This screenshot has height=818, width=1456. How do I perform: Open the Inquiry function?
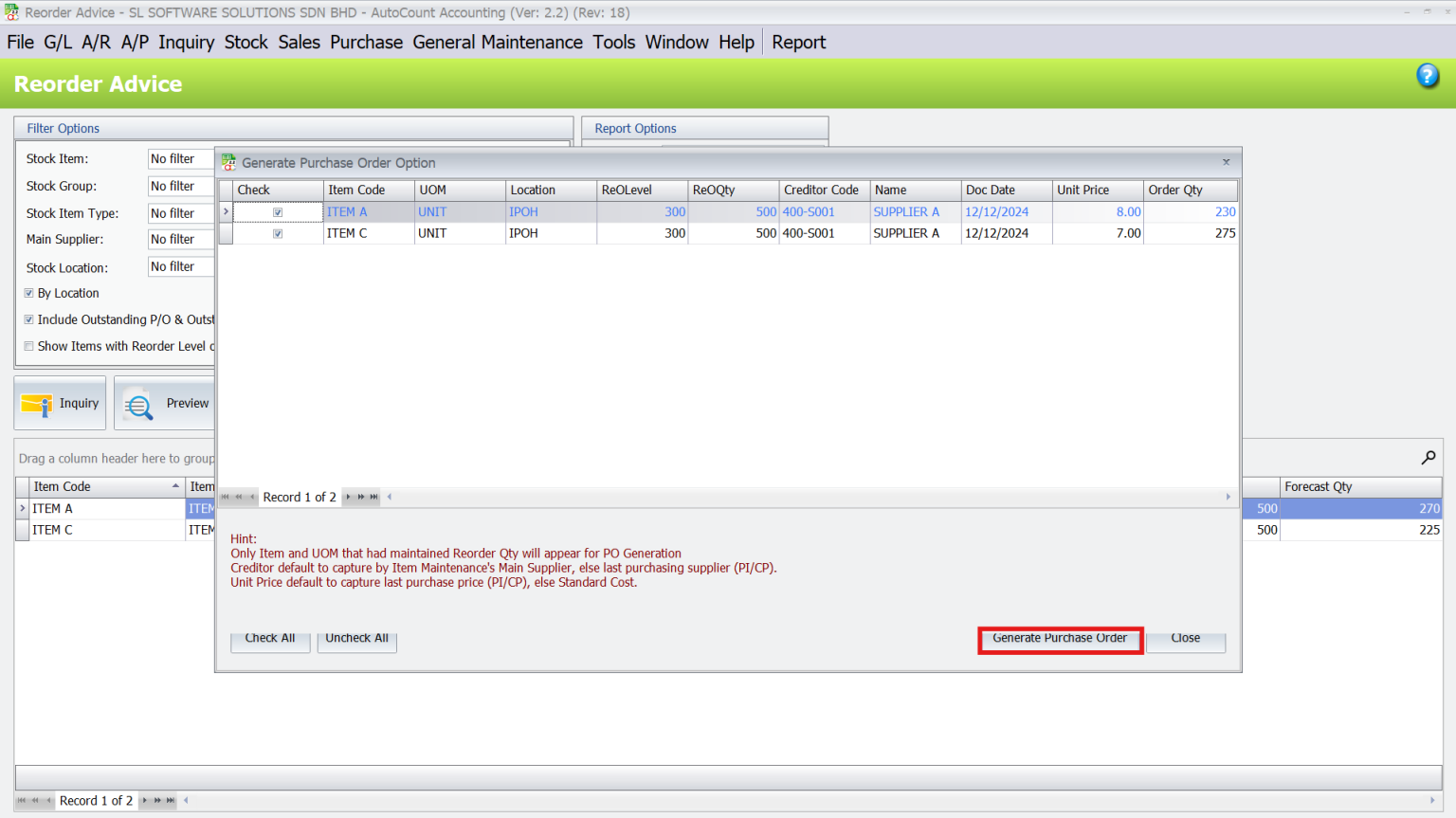[x=59, y=402]
